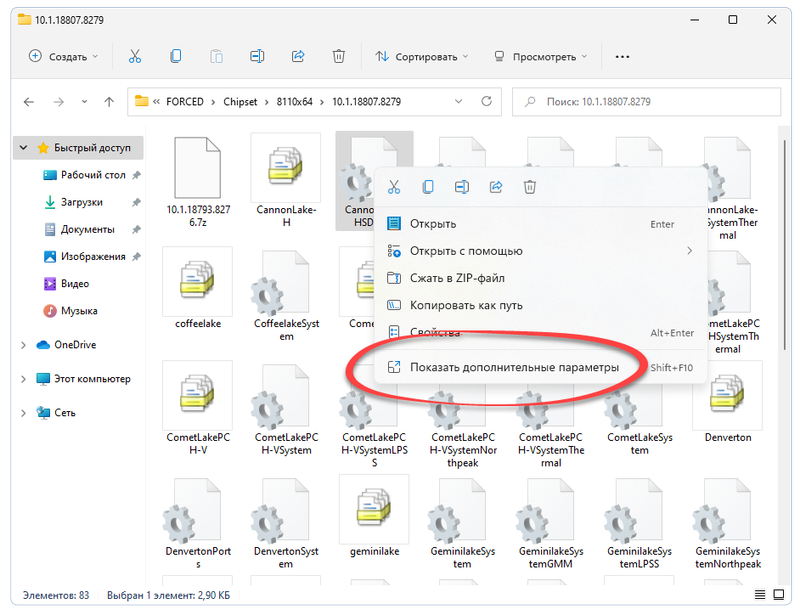800x615 pixels.
Task: Click Delete trash icon in top toolbar
Action: tap(339, 57)
